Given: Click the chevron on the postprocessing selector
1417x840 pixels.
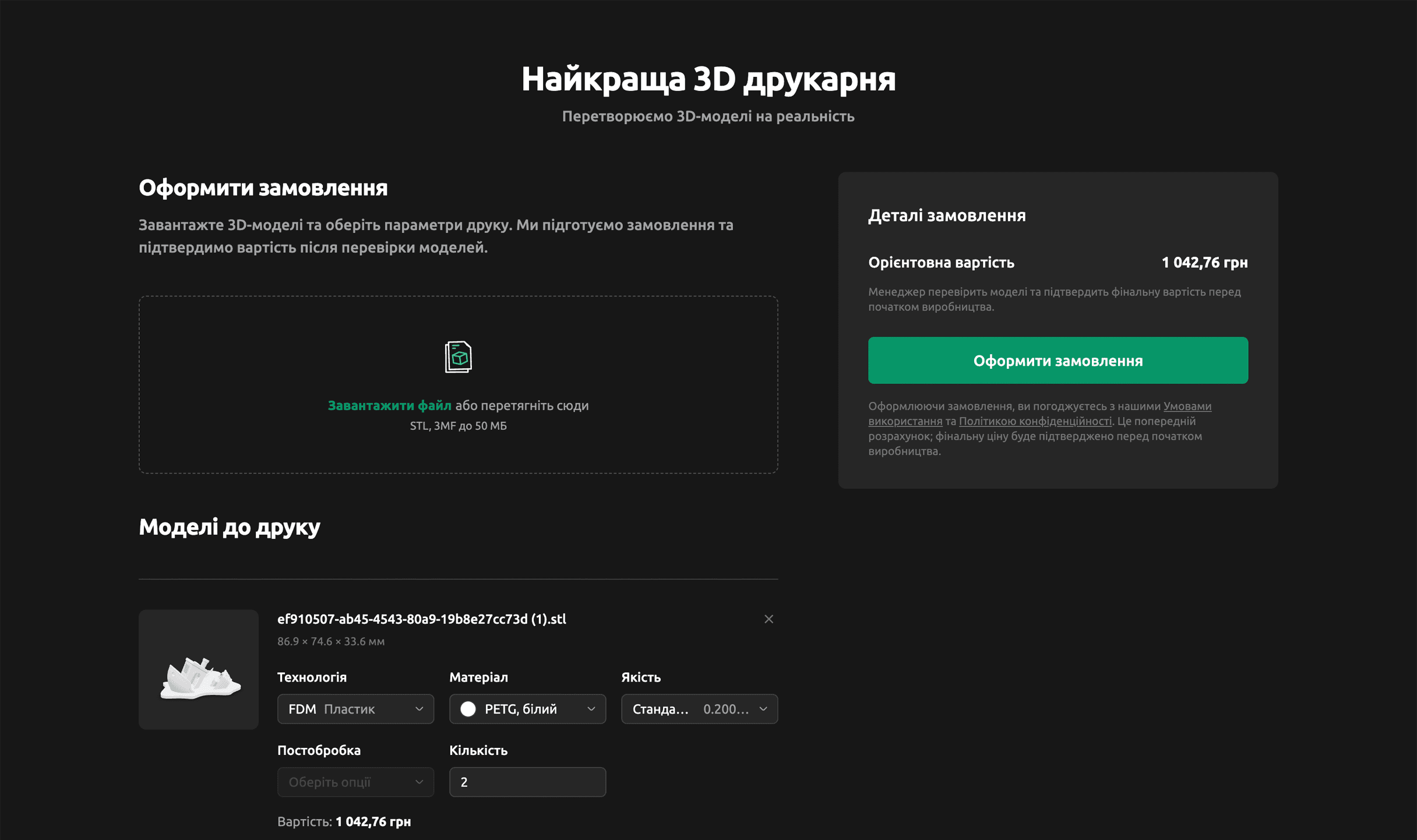Looking at the screenshot, I should (x=419, y=782).
